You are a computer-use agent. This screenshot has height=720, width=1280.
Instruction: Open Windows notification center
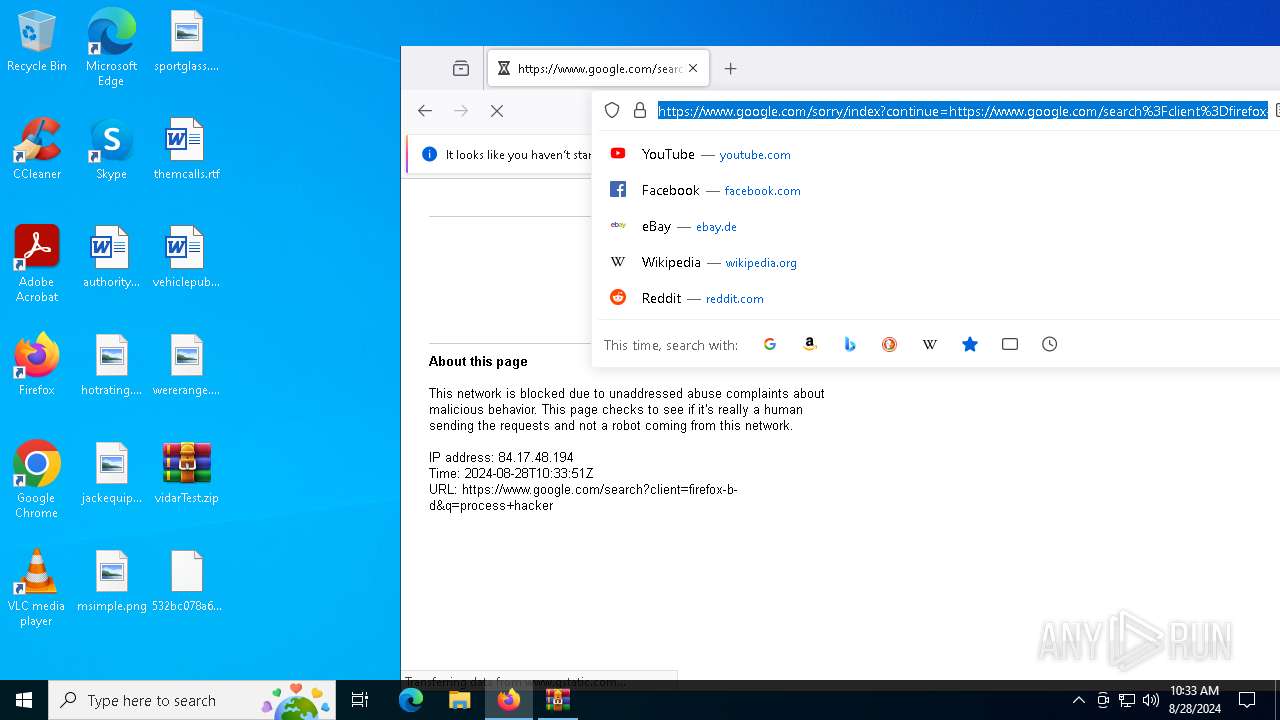coord(1248,700)
